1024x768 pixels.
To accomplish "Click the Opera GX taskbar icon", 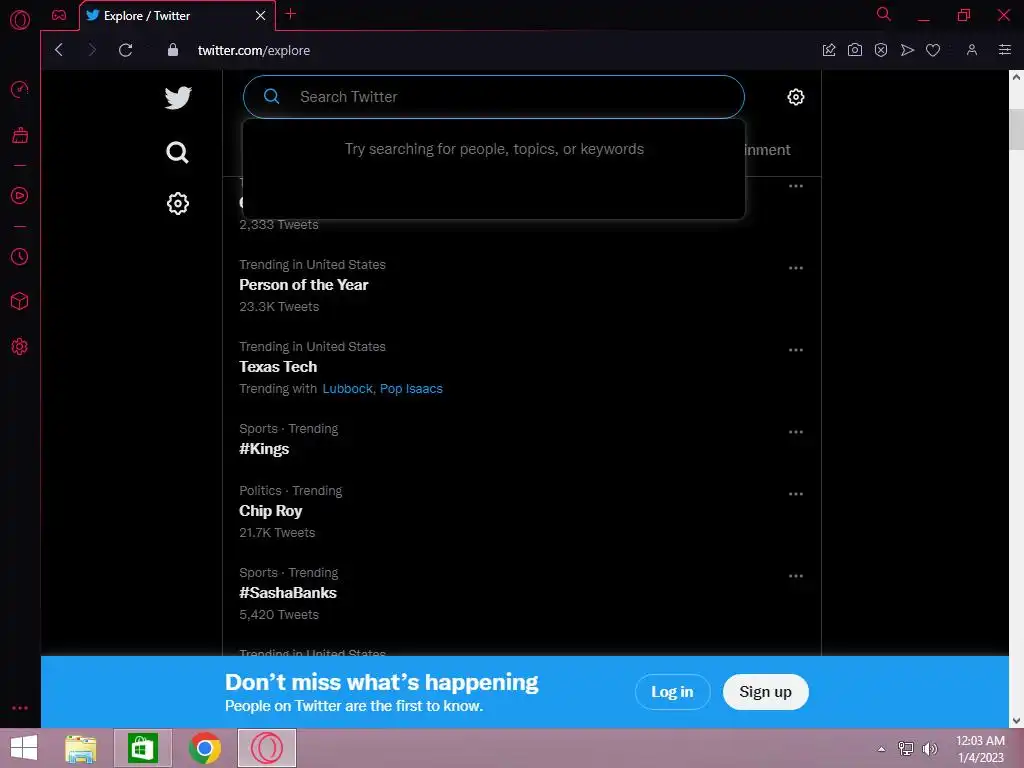I will [266, 748].
